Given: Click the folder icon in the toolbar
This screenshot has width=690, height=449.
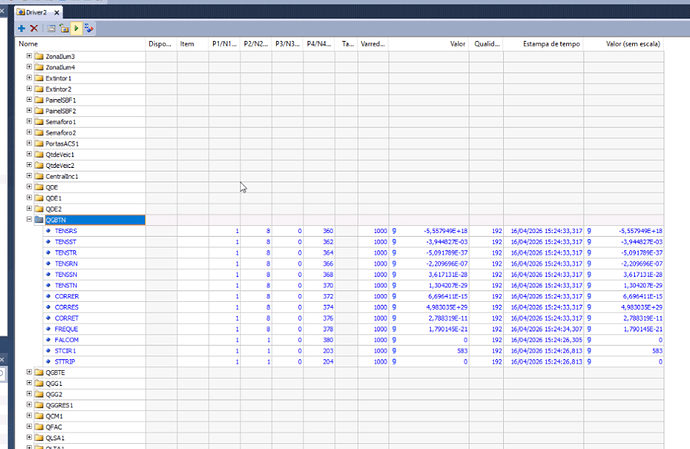Looking at the screenshot, I should pos(64,29).
